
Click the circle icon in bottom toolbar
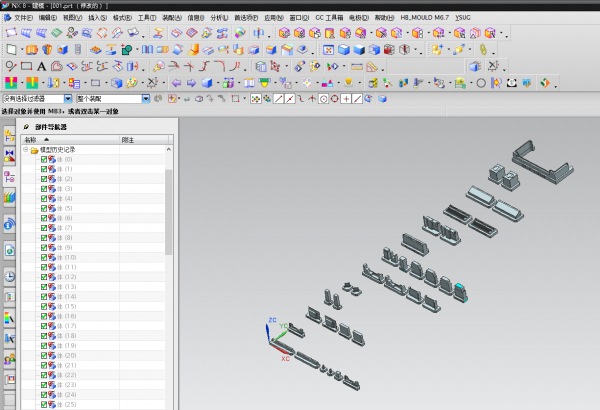(481, 83)
